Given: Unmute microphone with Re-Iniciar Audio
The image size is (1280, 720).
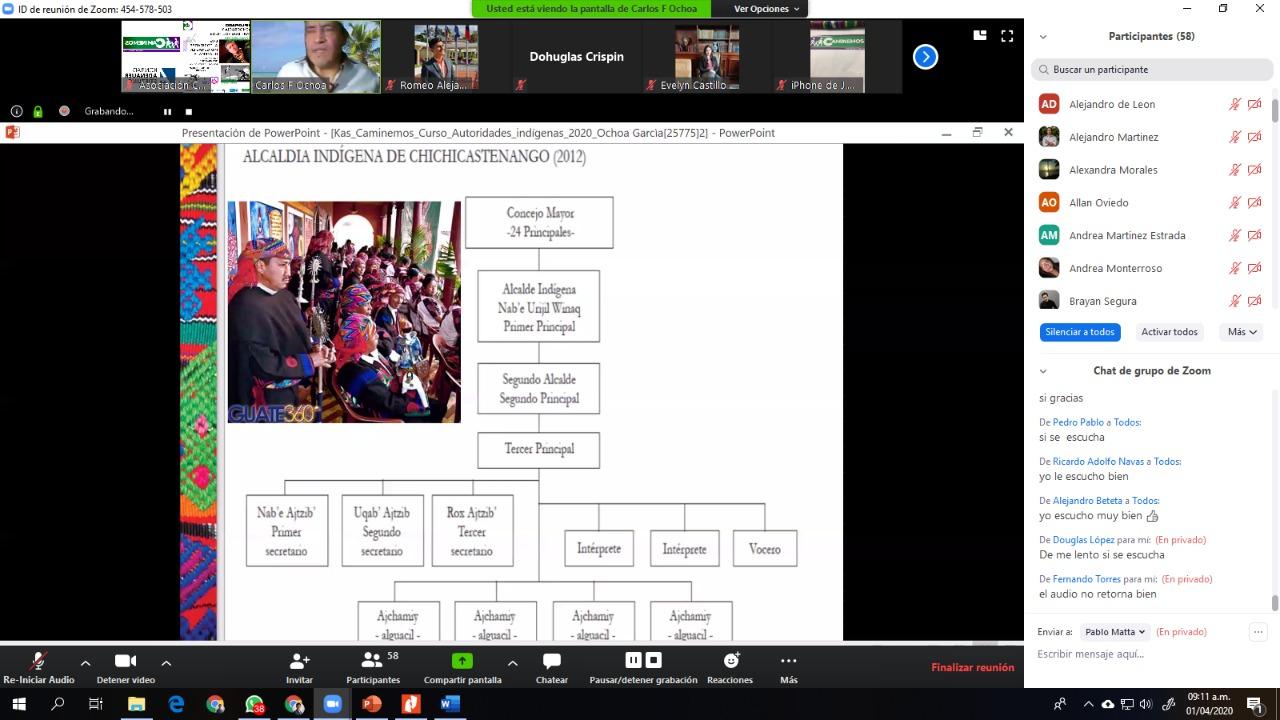Looking at the screenshot, I should pos(39,662).
